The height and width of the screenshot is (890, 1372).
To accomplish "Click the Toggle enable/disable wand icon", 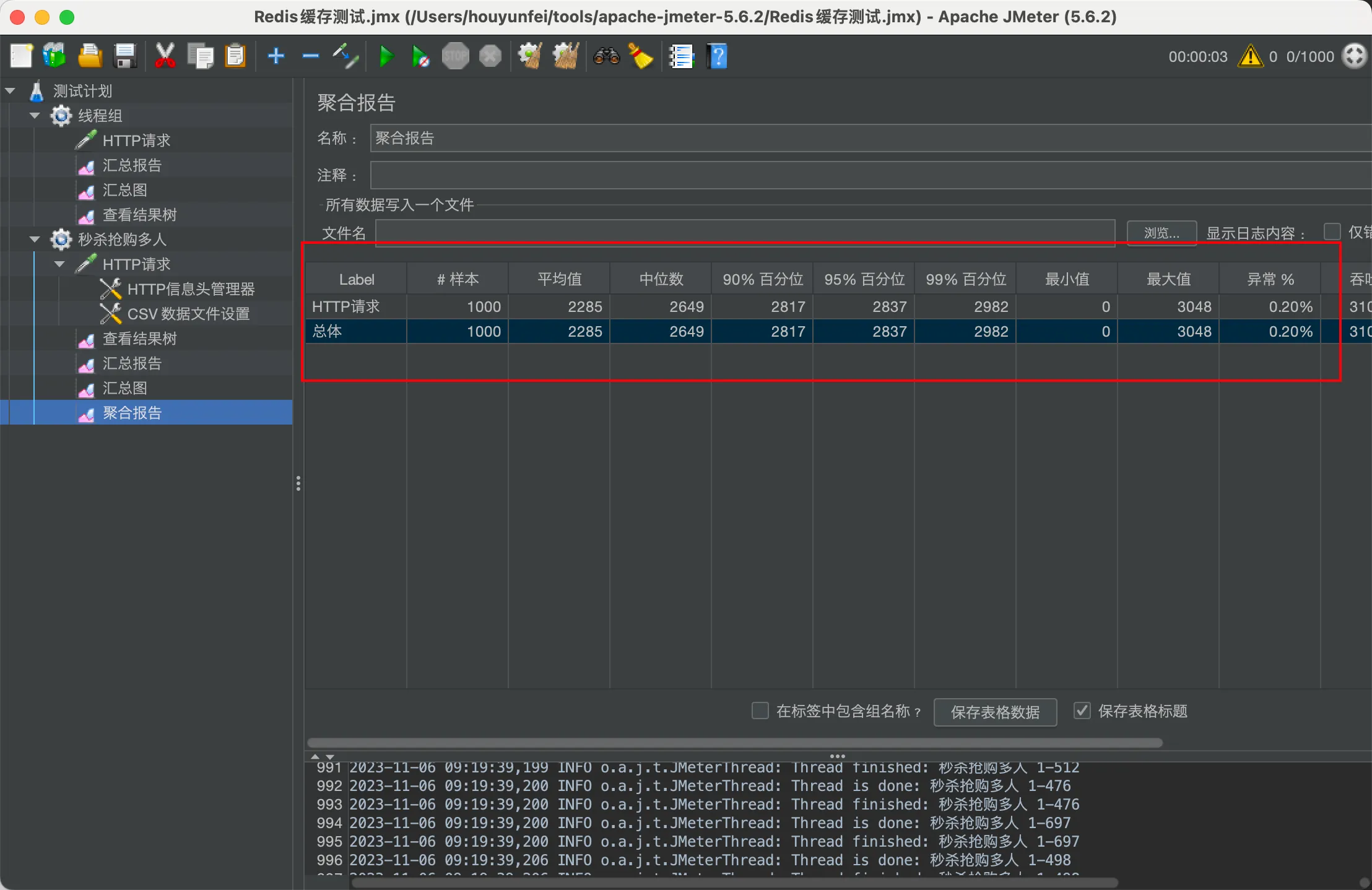I will point(345,56).
